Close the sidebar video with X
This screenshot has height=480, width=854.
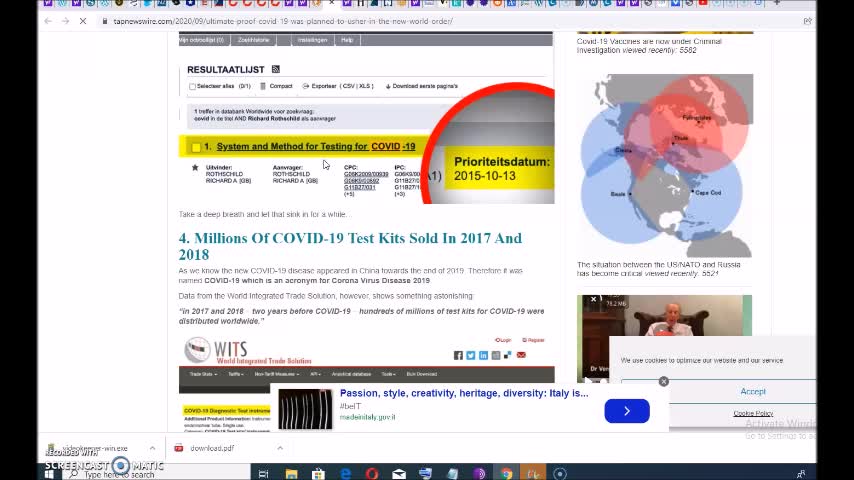coord(593,299)
